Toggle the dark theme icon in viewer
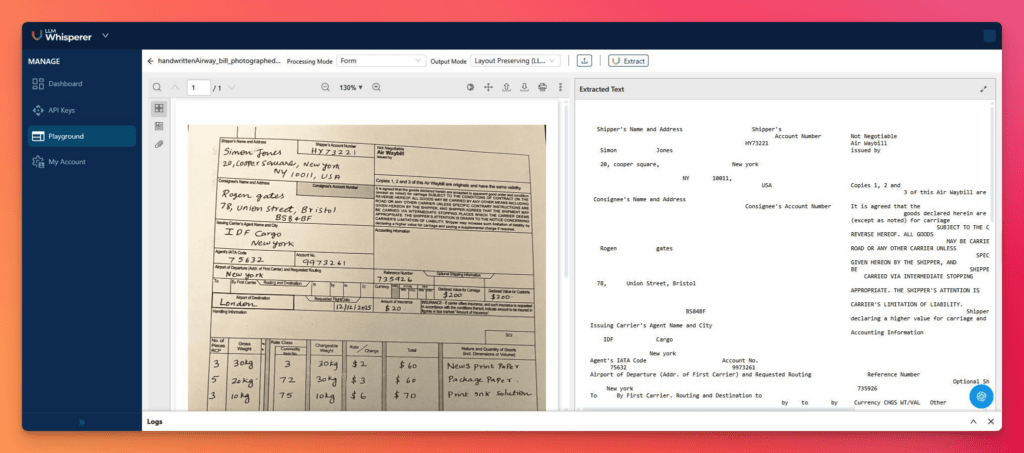The height and width of the screenshot is (453, 1024). click(470, 87)
